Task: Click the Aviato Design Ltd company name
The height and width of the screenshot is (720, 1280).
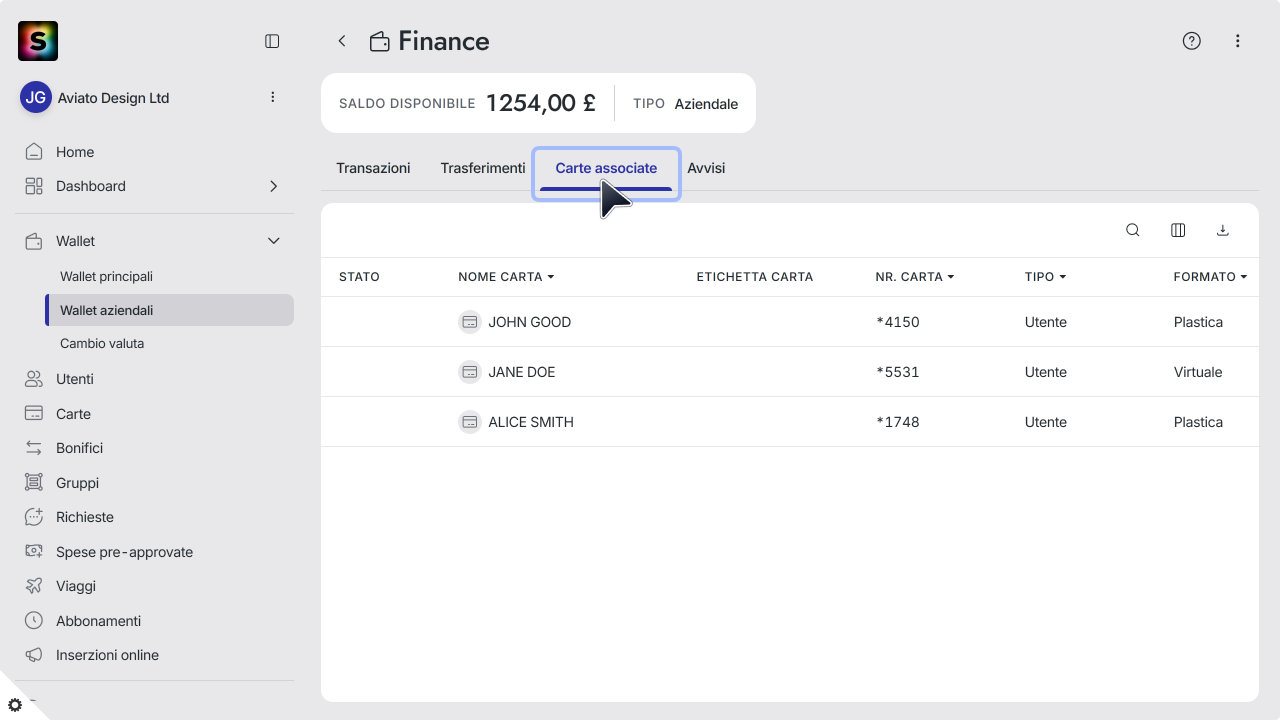Action: (x=113, y=98)
